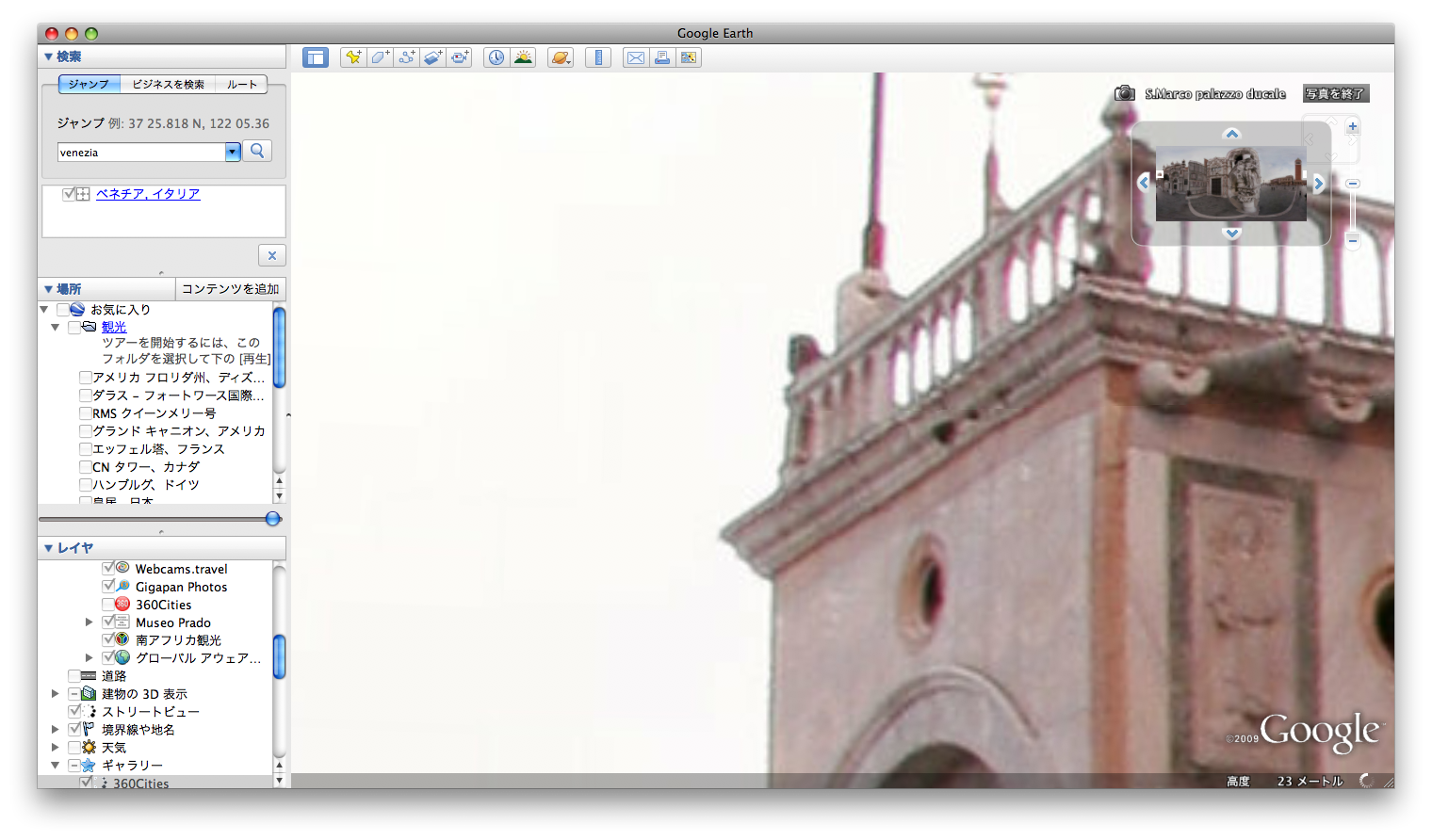Collapse the 観光 folder

[56, 327]
